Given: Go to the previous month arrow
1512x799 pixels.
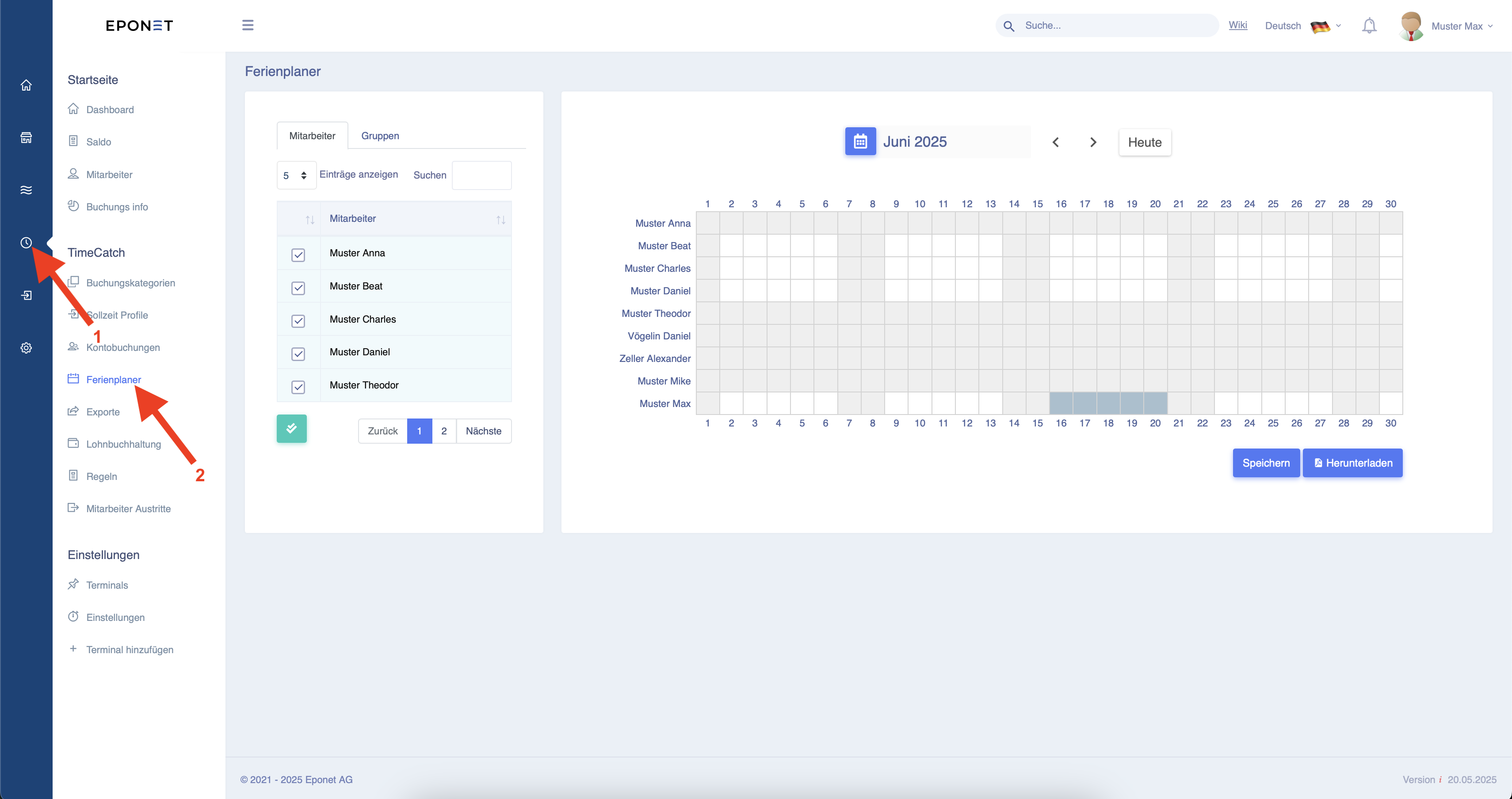Looking at the screenshot, I should (x=1055, y=142).
